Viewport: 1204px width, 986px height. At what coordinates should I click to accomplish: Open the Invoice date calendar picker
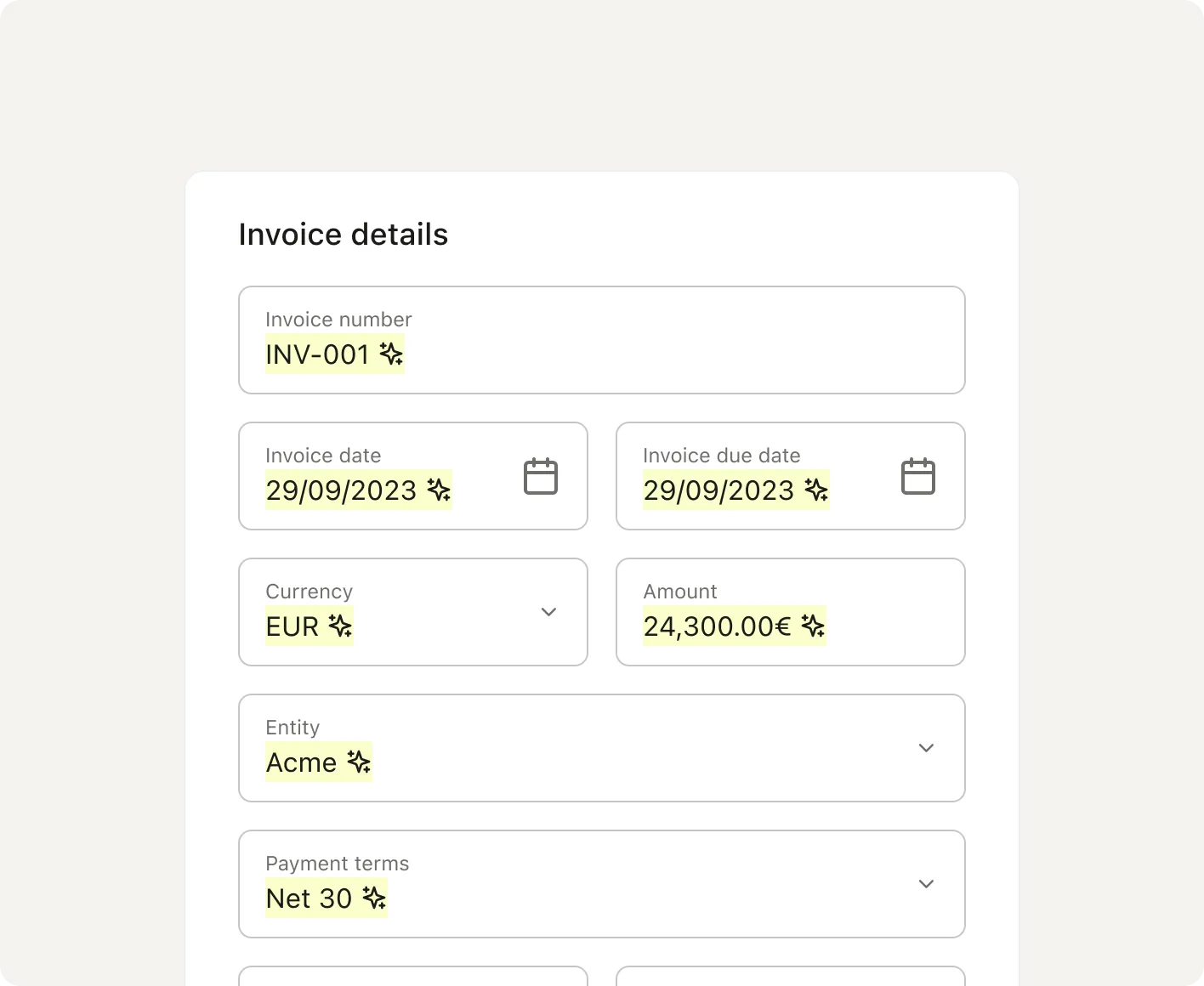tap(541, 476)
